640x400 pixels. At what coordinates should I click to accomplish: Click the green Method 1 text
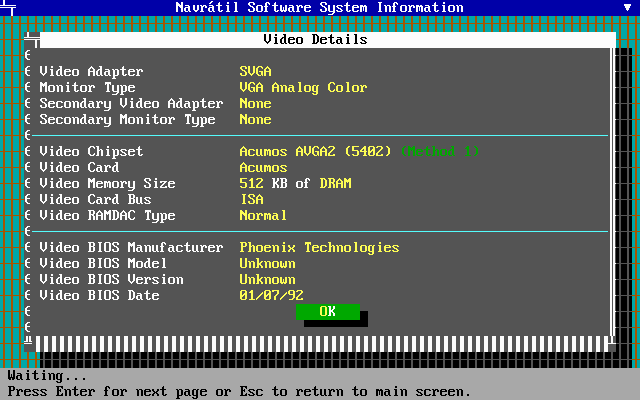[x=439, y=152]
